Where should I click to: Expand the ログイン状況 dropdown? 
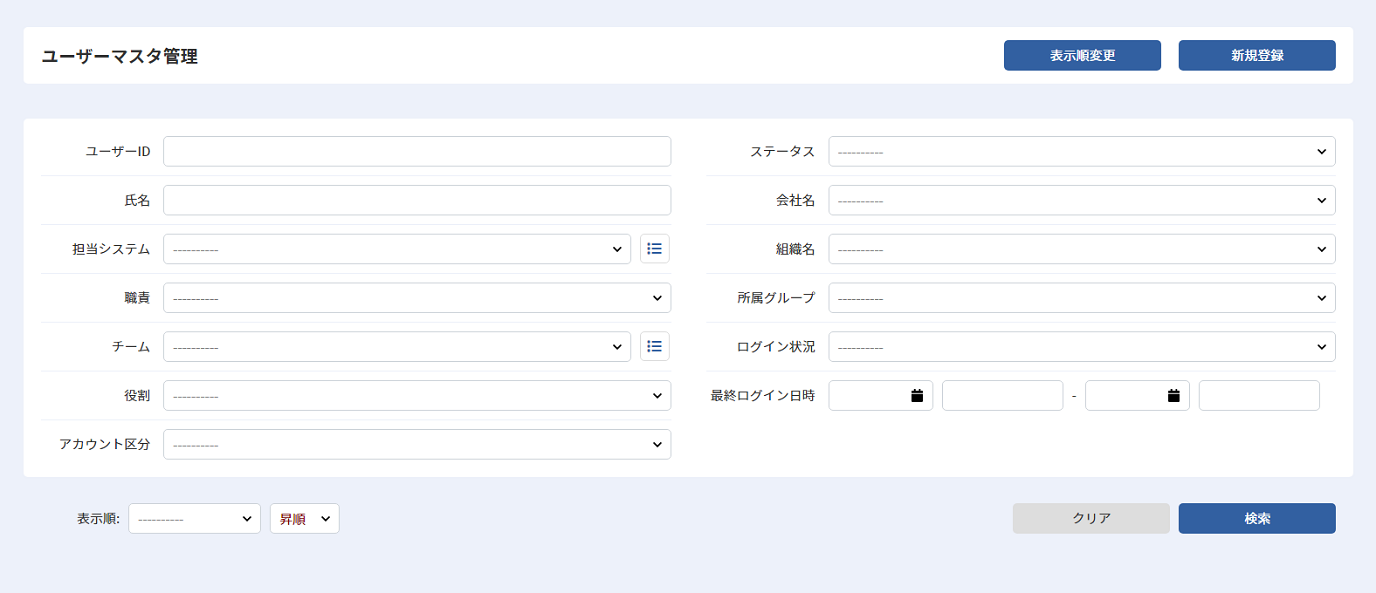(1082, 347)
